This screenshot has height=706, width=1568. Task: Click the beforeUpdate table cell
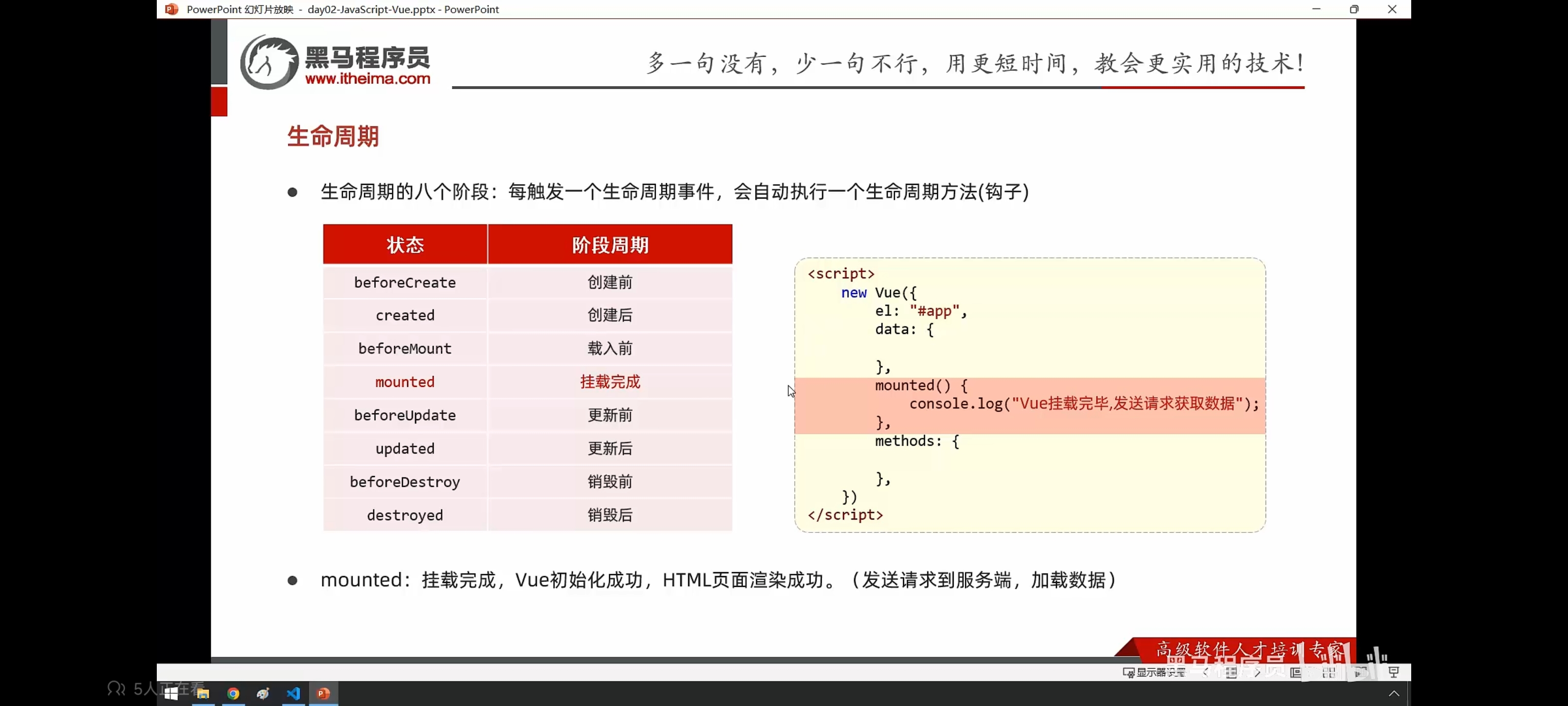coord(405,415)
